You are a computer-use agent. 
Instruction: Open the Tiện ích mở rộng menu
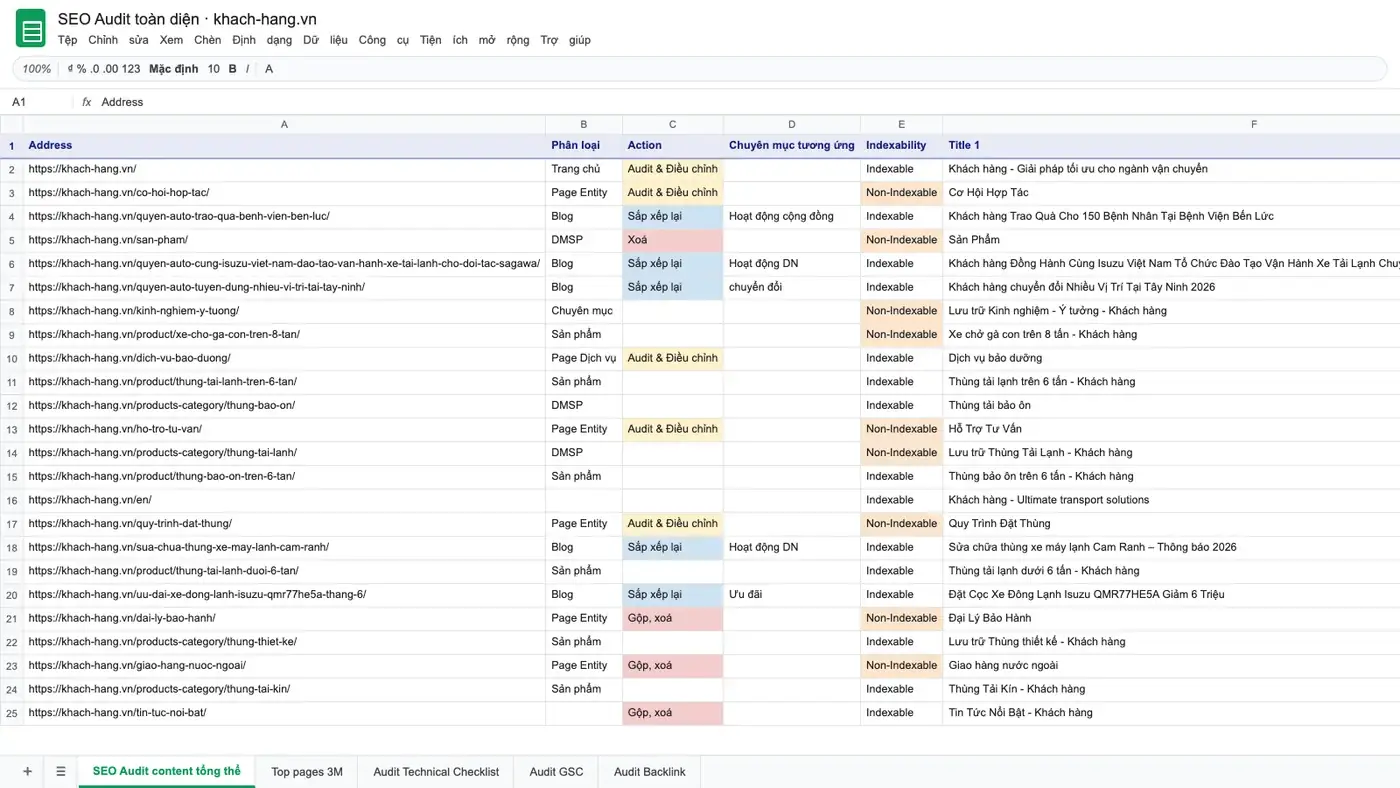(475, 40)
